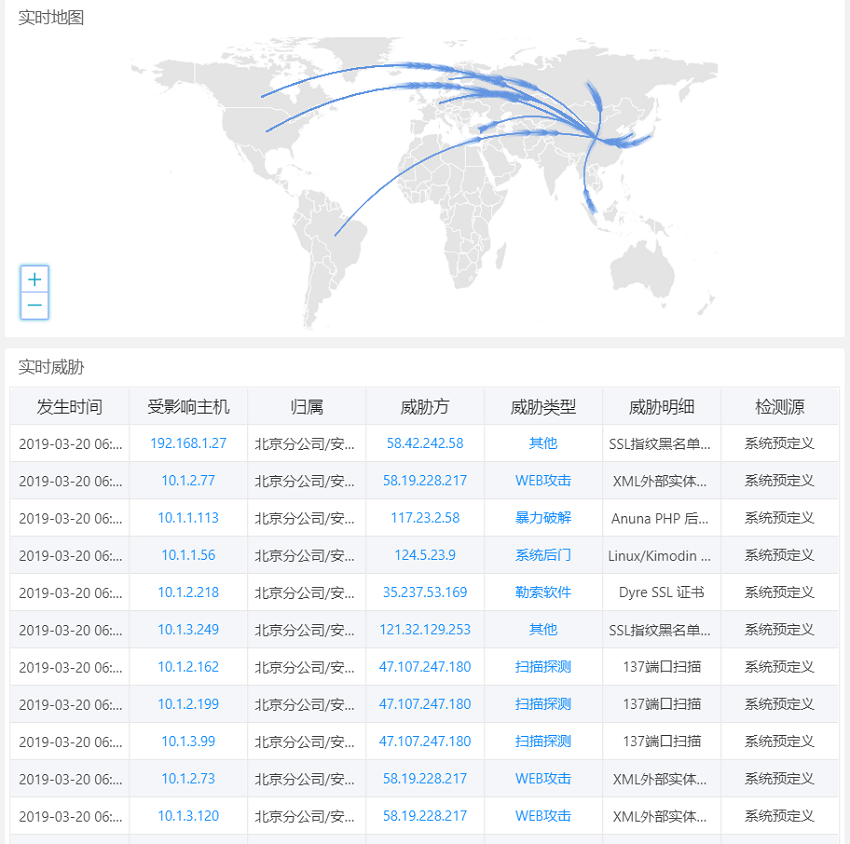850x844 pixels.
Task: Click threat source 58.42.242.58
Action: tap(425, 443)
